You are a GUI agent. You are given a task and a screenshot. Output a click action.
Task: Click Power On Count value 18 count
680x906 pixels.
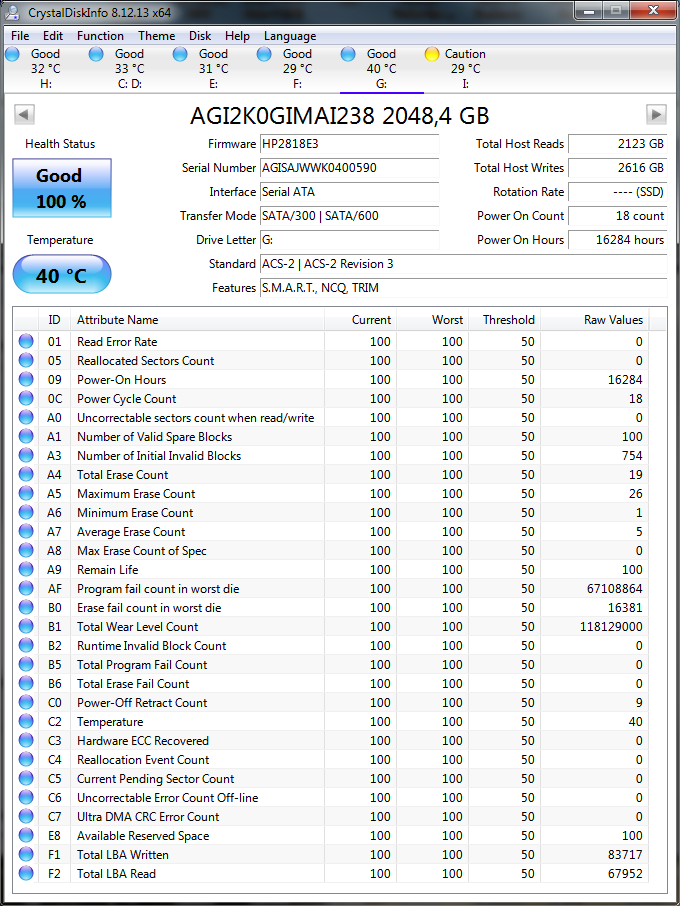coord(618,216)
